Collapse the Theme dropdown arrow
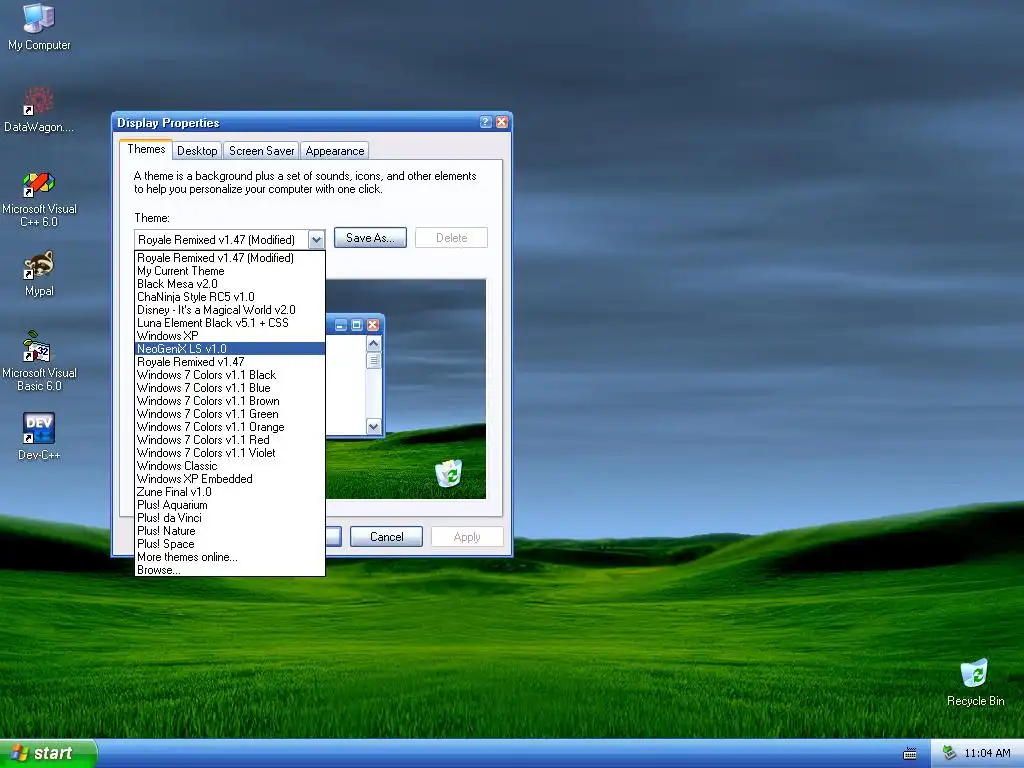Image resolution: width=1024 pixels, height=768 pixels. [316, 240]
